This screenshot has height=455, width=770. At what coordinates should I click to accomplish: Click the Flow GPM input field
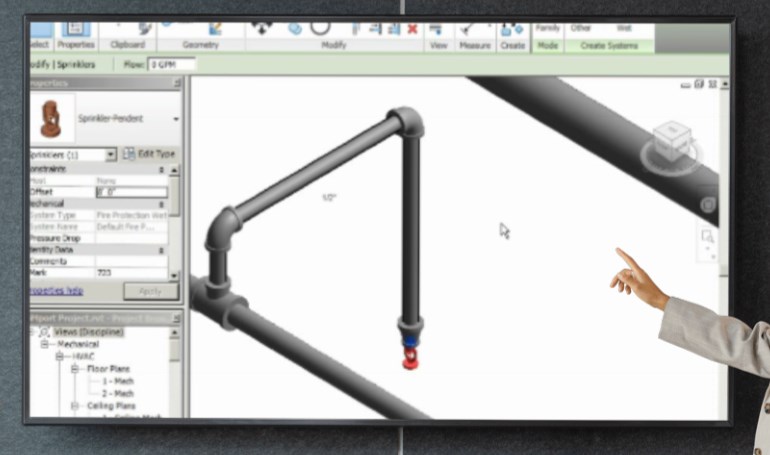pyautogui.click(x=172, y=64)
